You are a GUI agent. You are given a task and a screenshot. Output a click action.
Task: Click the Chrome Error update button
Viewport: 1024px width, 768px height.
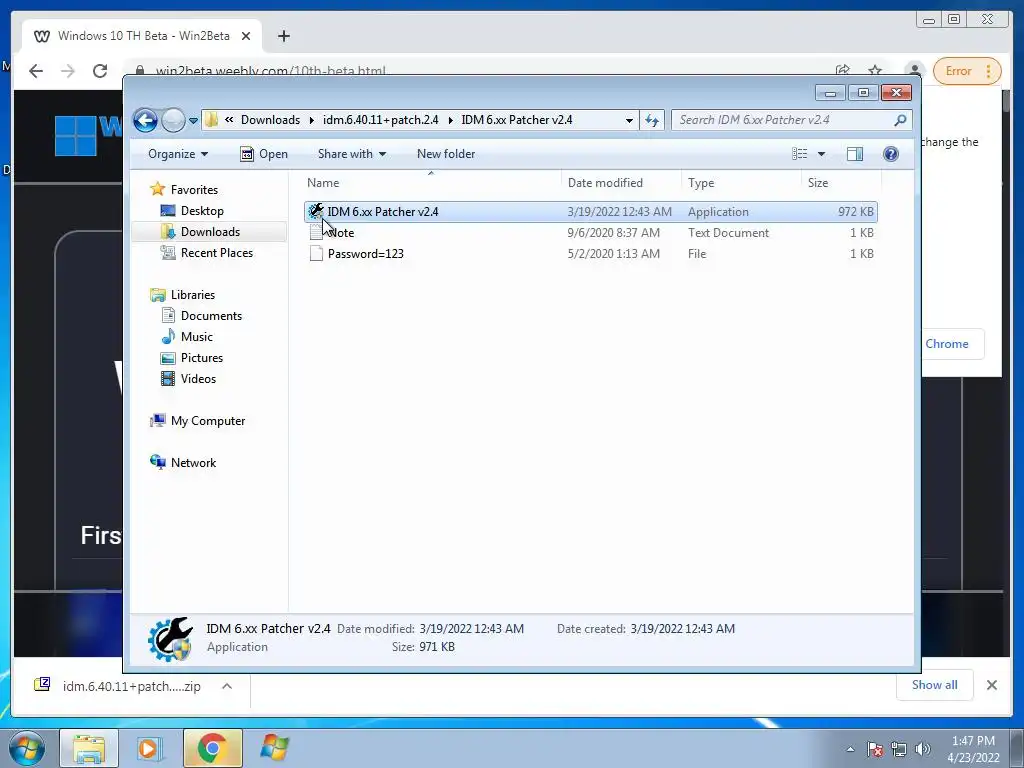point(967,71)
